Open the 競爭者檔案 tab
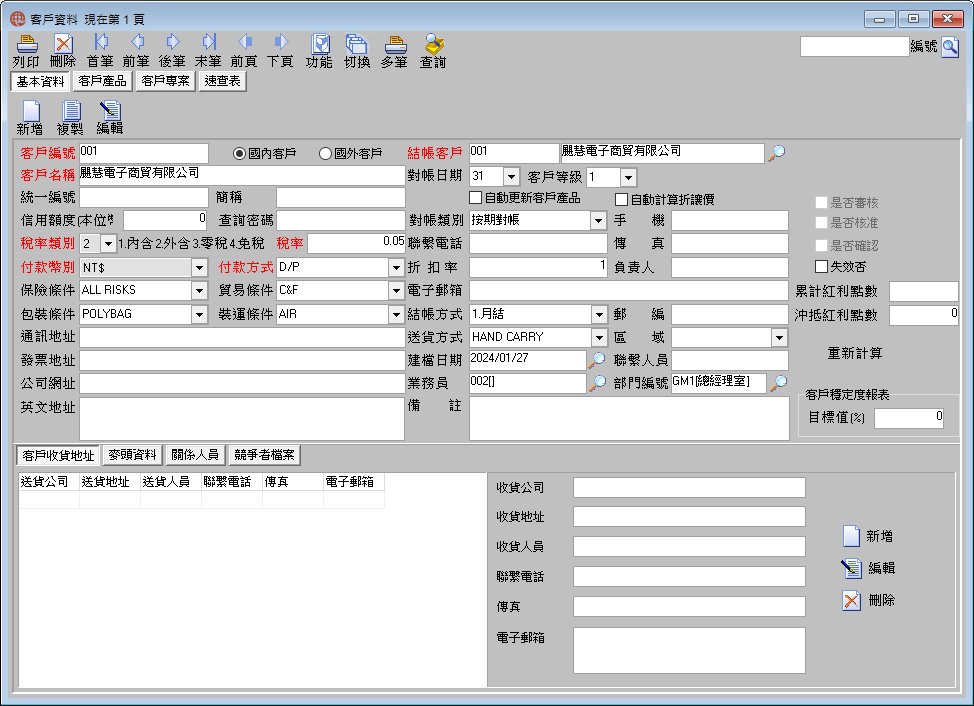974x706 pixels. pyautogui.click(x=265, y=455)
